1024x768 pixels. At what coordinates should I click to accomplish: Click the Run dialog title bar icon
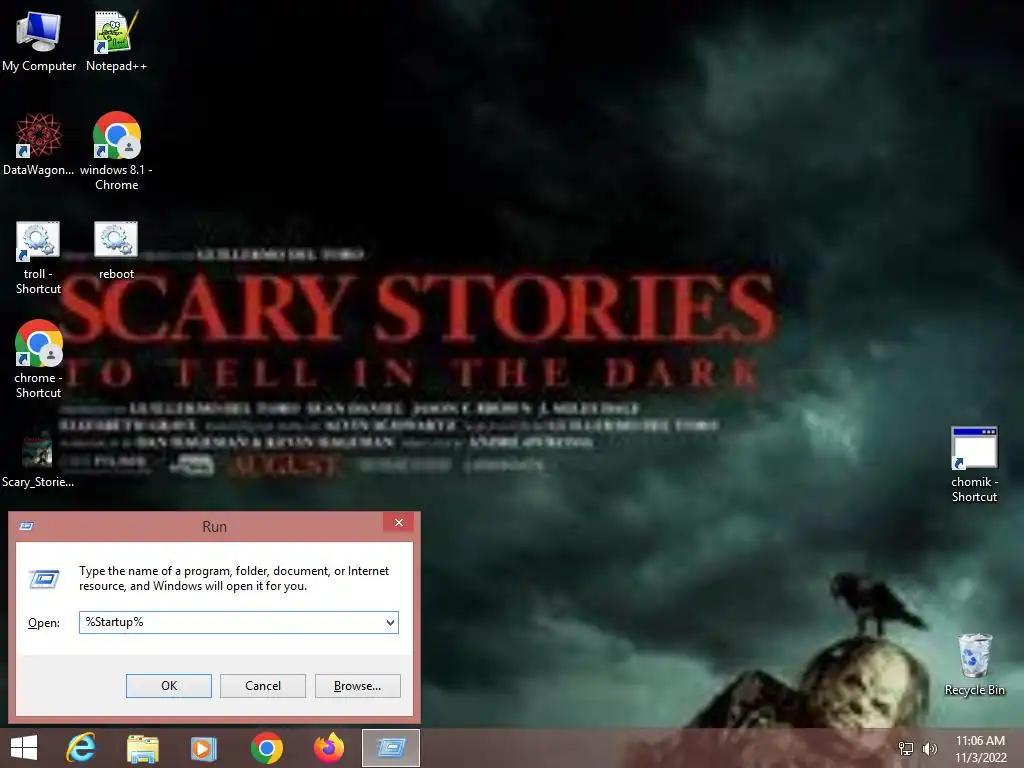click(27, 526)
